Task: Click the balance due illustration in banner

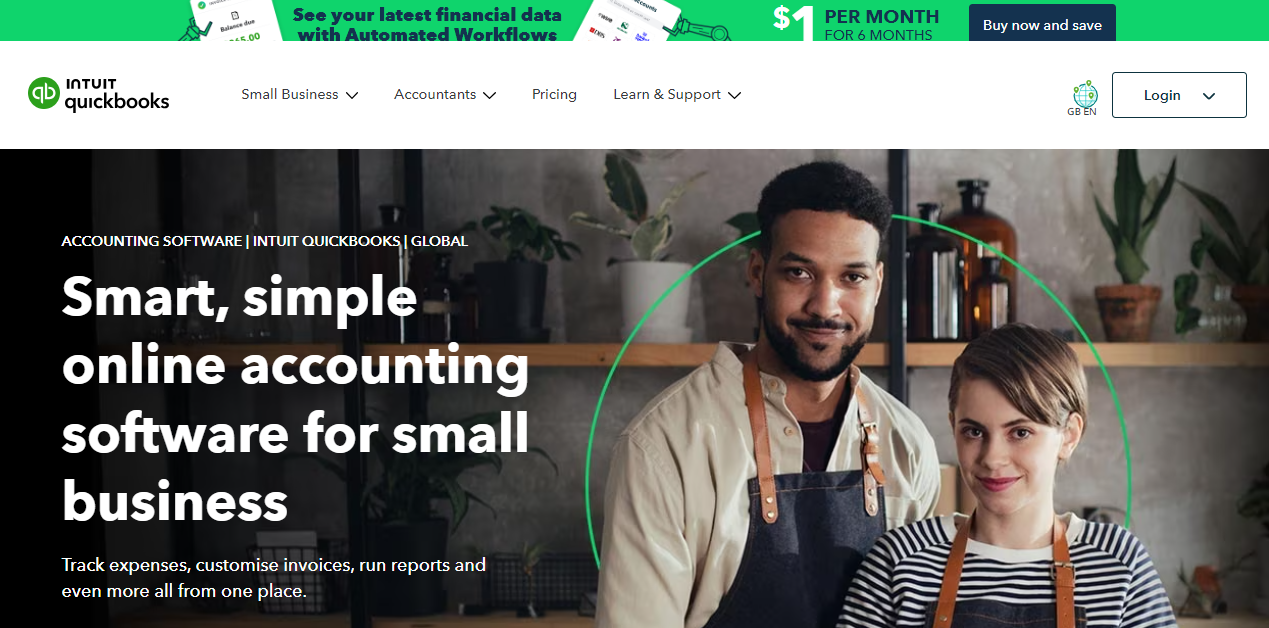Action: pos(230,21)
